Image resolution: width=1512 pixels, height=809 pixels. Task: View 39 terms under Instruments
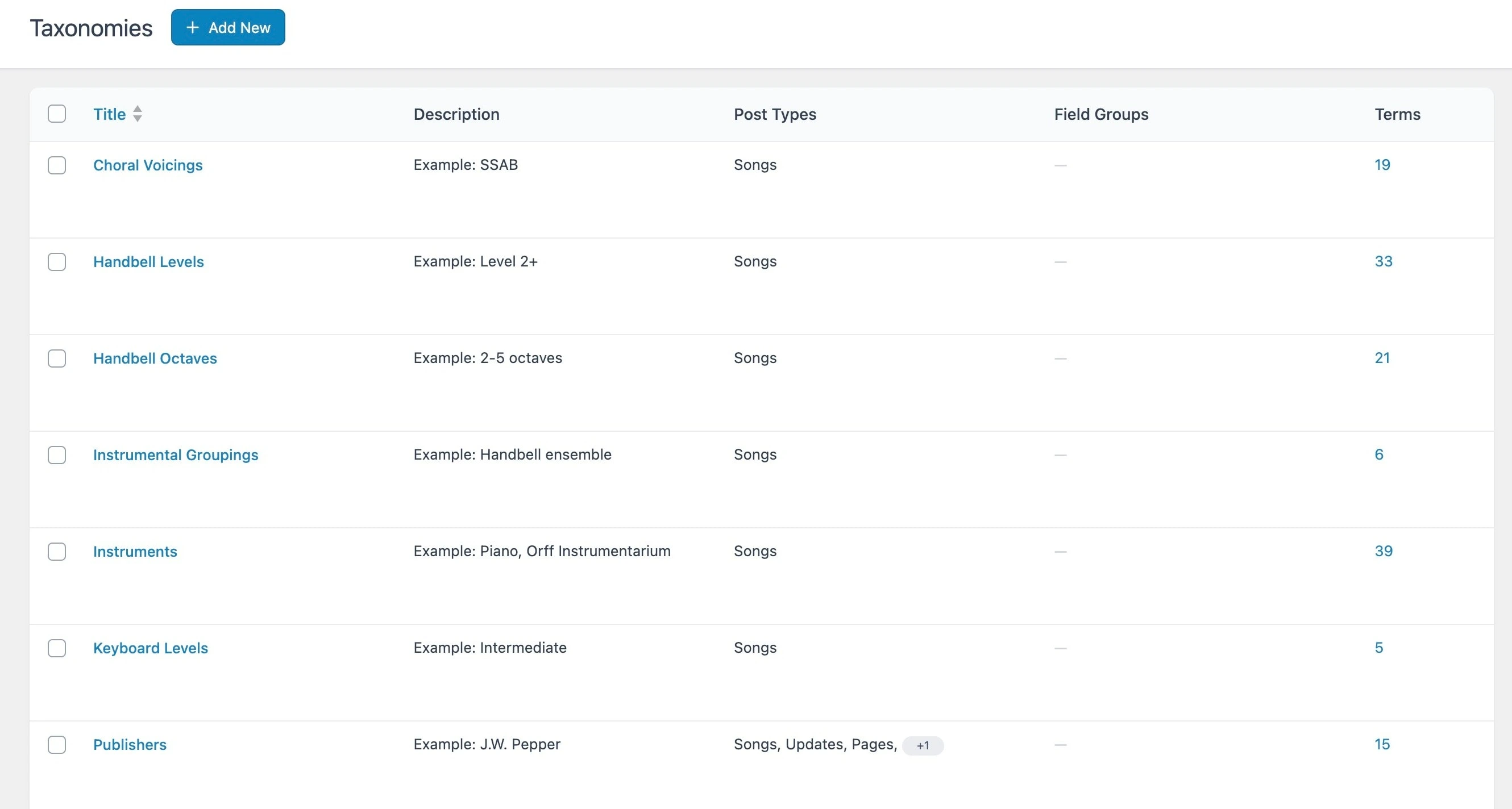[1383, 551]
